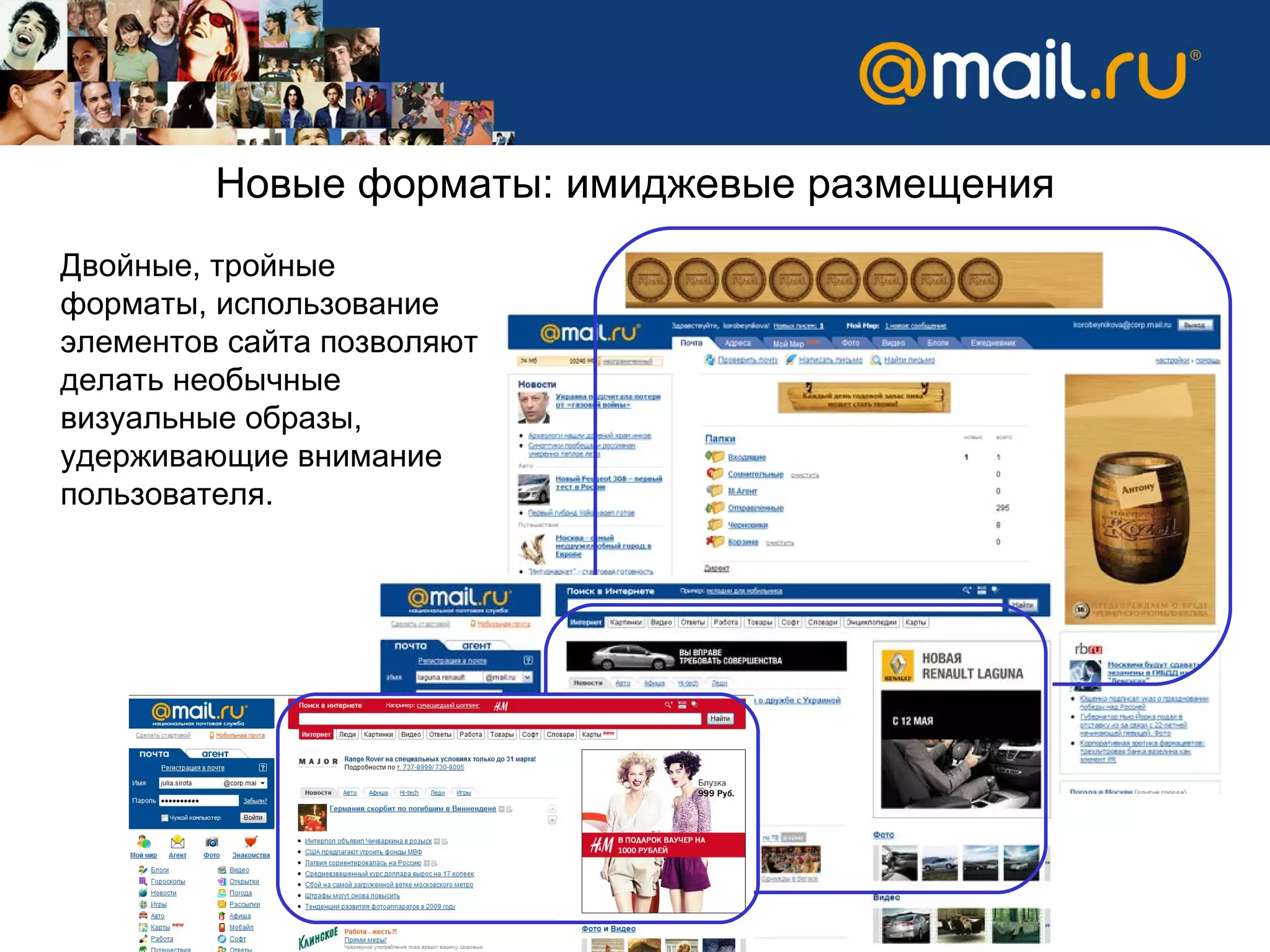Click the Имя field containing julia.sirota

tap(190, 783)
